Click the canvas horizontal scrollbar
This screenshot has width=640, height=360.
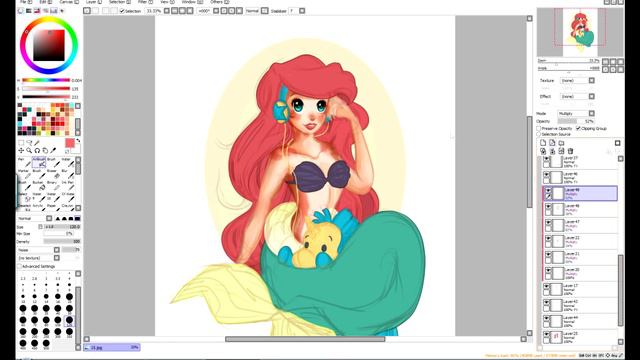tap(305, 339)
